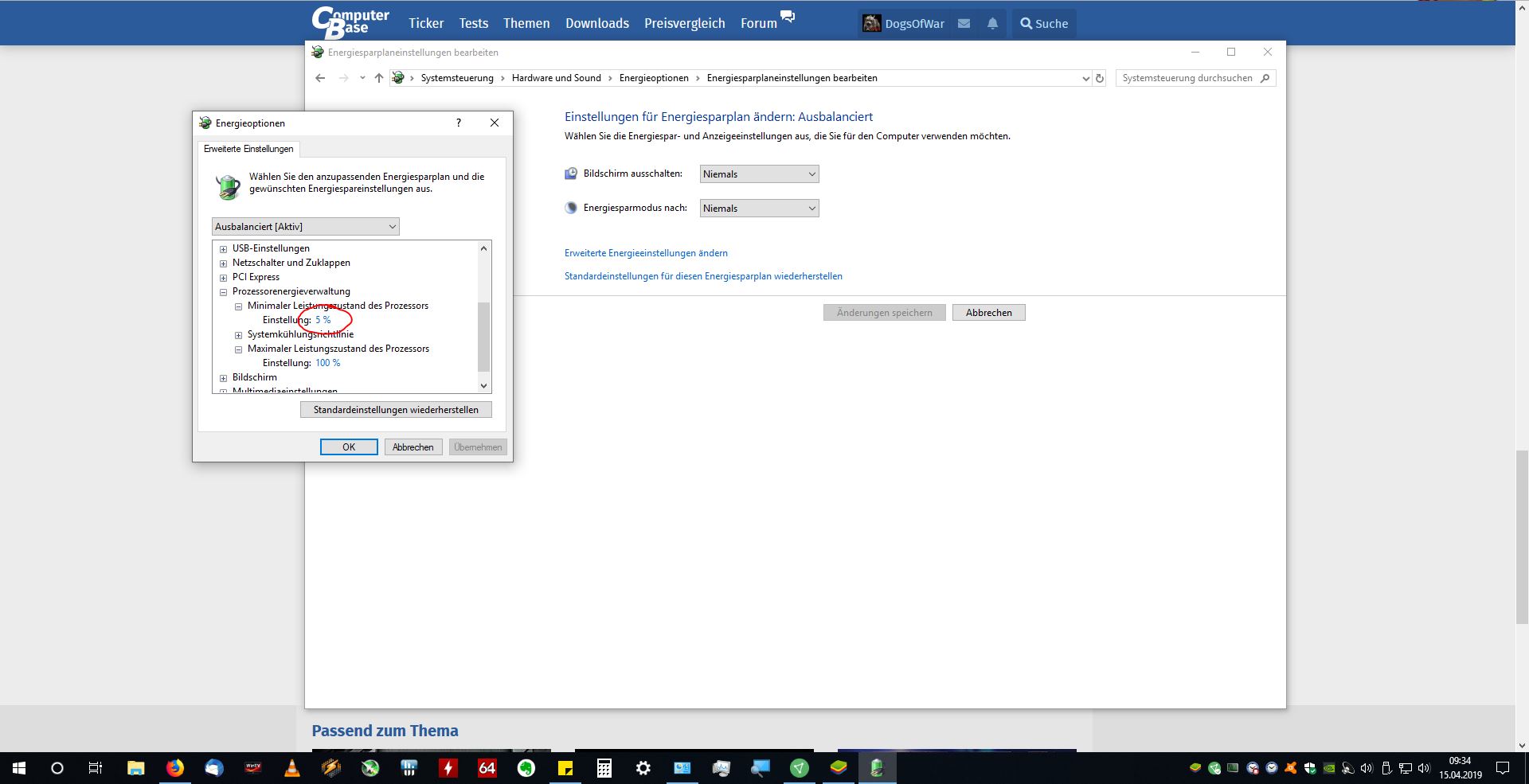Open VLC media player from taskbar
This screenshot has height=784, width=1529.
pyautogui.click(x=292, y=768)
